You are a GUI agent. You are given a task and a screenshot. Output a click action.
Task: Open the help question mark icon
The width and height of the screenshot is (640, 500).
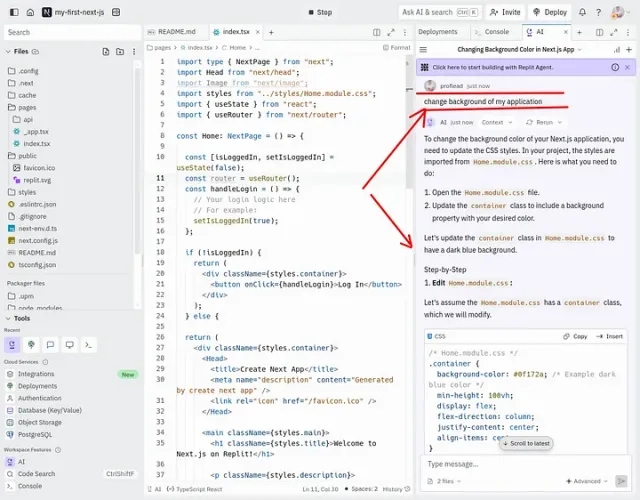598,12
